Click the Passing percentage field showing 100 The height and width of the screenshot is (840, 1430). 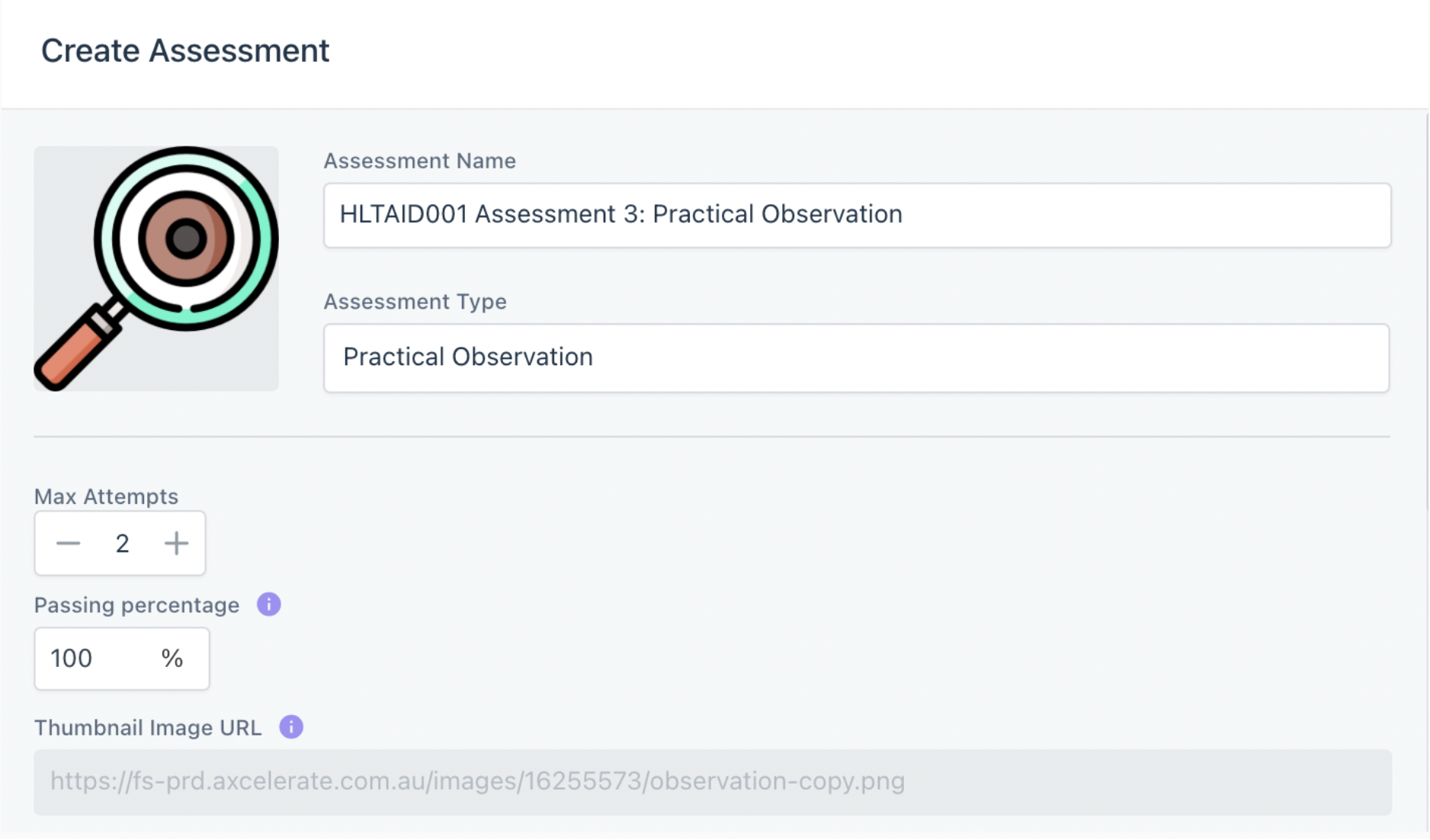(122, 659)
